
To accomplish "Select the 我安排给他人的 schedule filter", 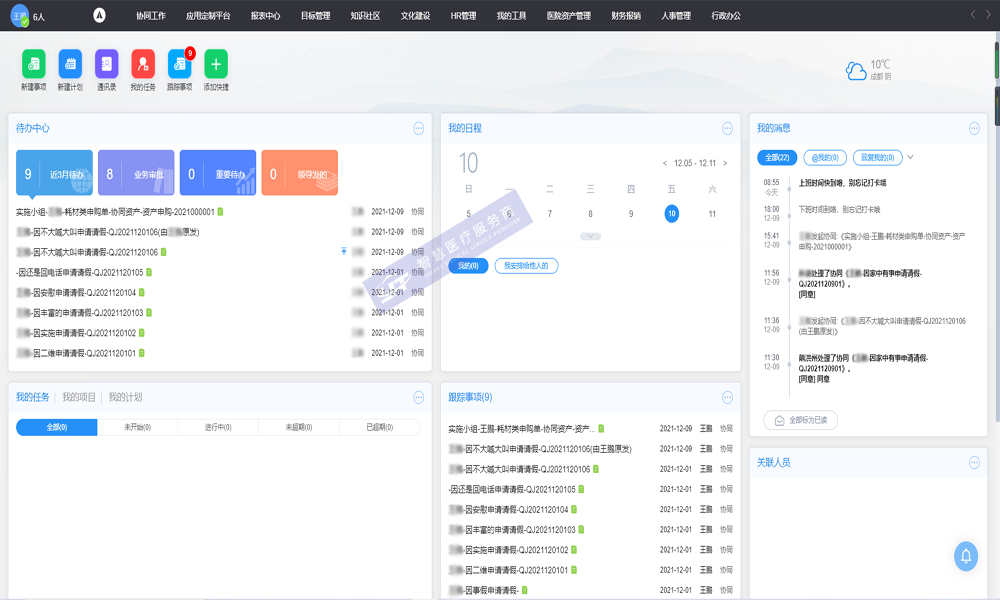I will pos(526,266).
